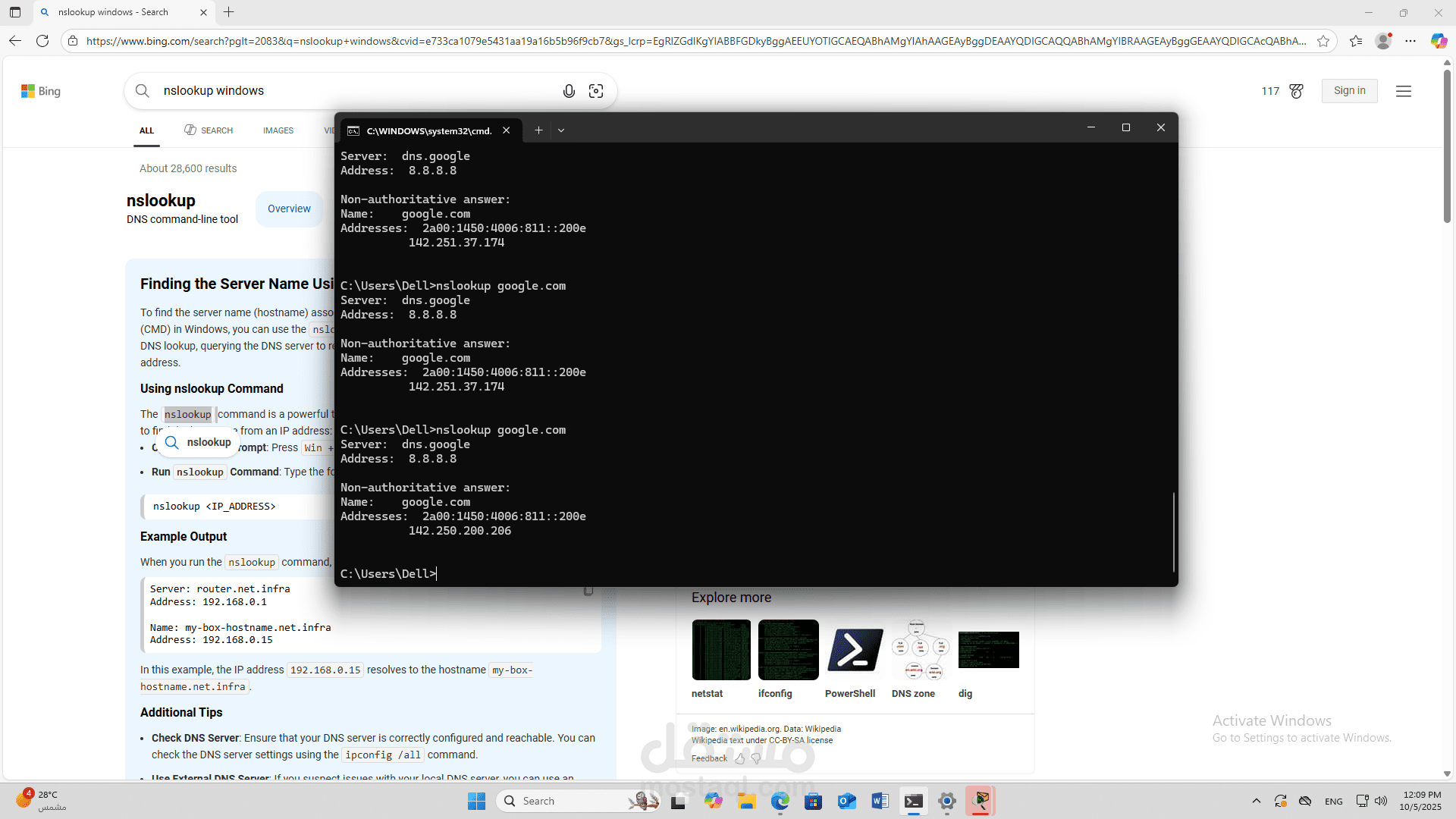Click the Terminal taskbar icon
This screenshot has height=819, width=1456.
(914, 801)
